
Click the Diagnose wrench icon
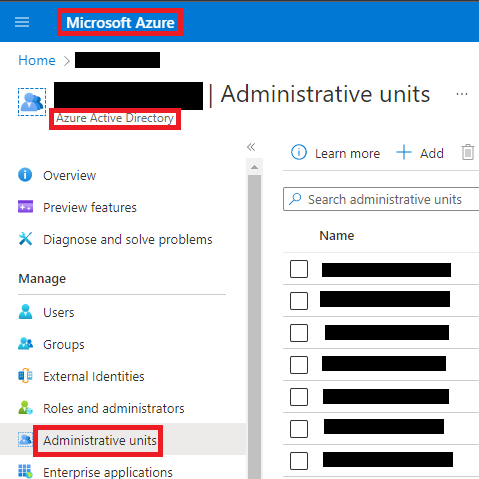[25, 239]
